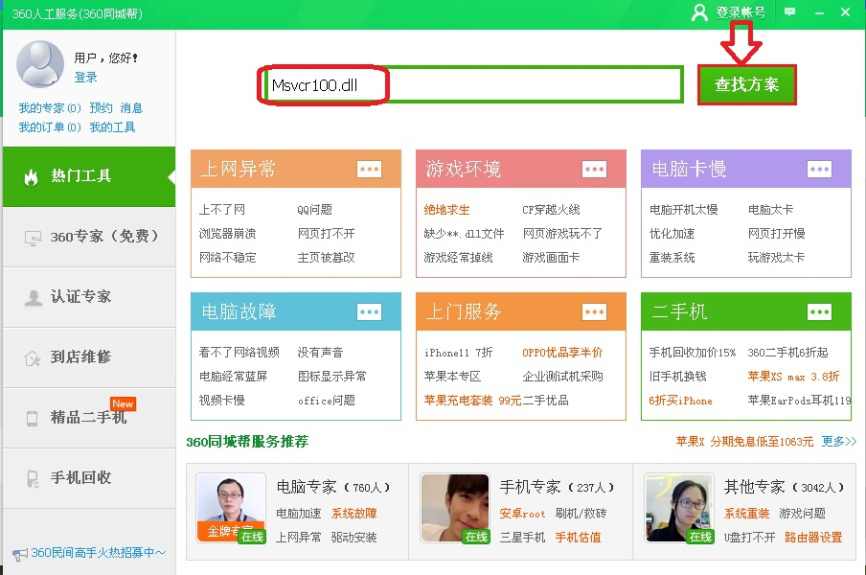Click the megaphone icon at sidebar bottom
866x575 pixels.
pyautogui.click(x=20, y=554)
